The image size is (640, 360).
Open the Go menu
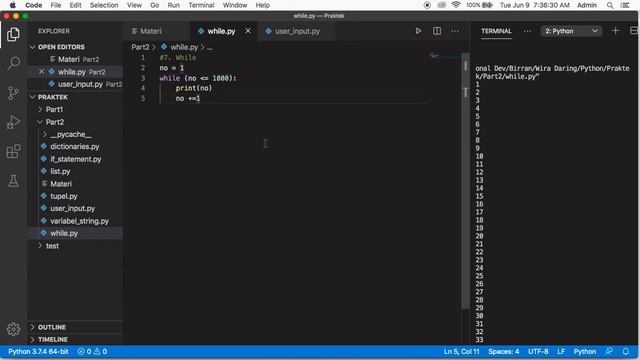pos(154,5)
